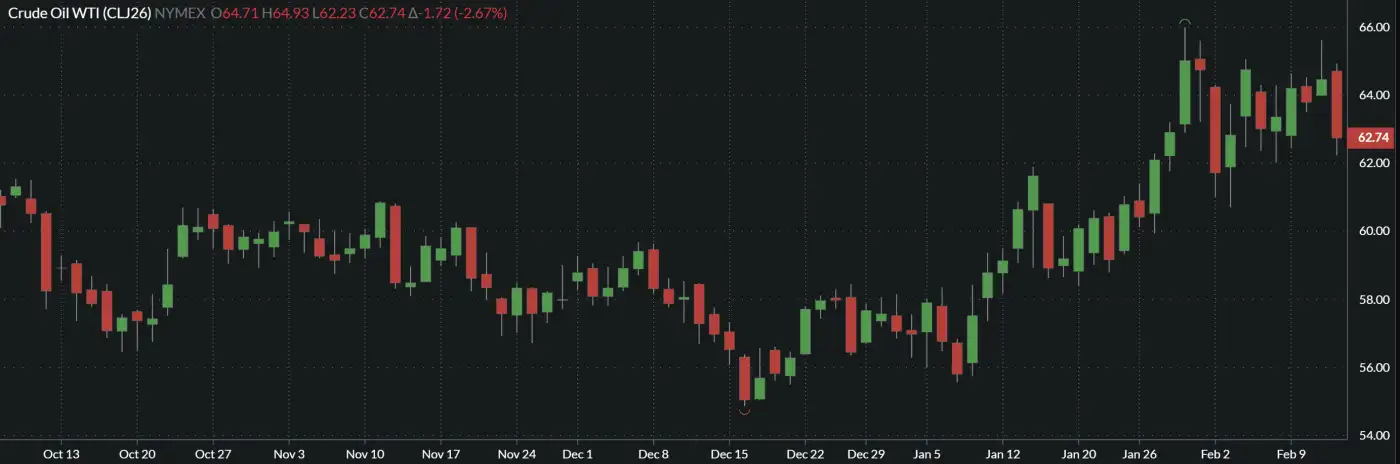Click the chart high marker arc near 66.00

(x=1185, y=22)
